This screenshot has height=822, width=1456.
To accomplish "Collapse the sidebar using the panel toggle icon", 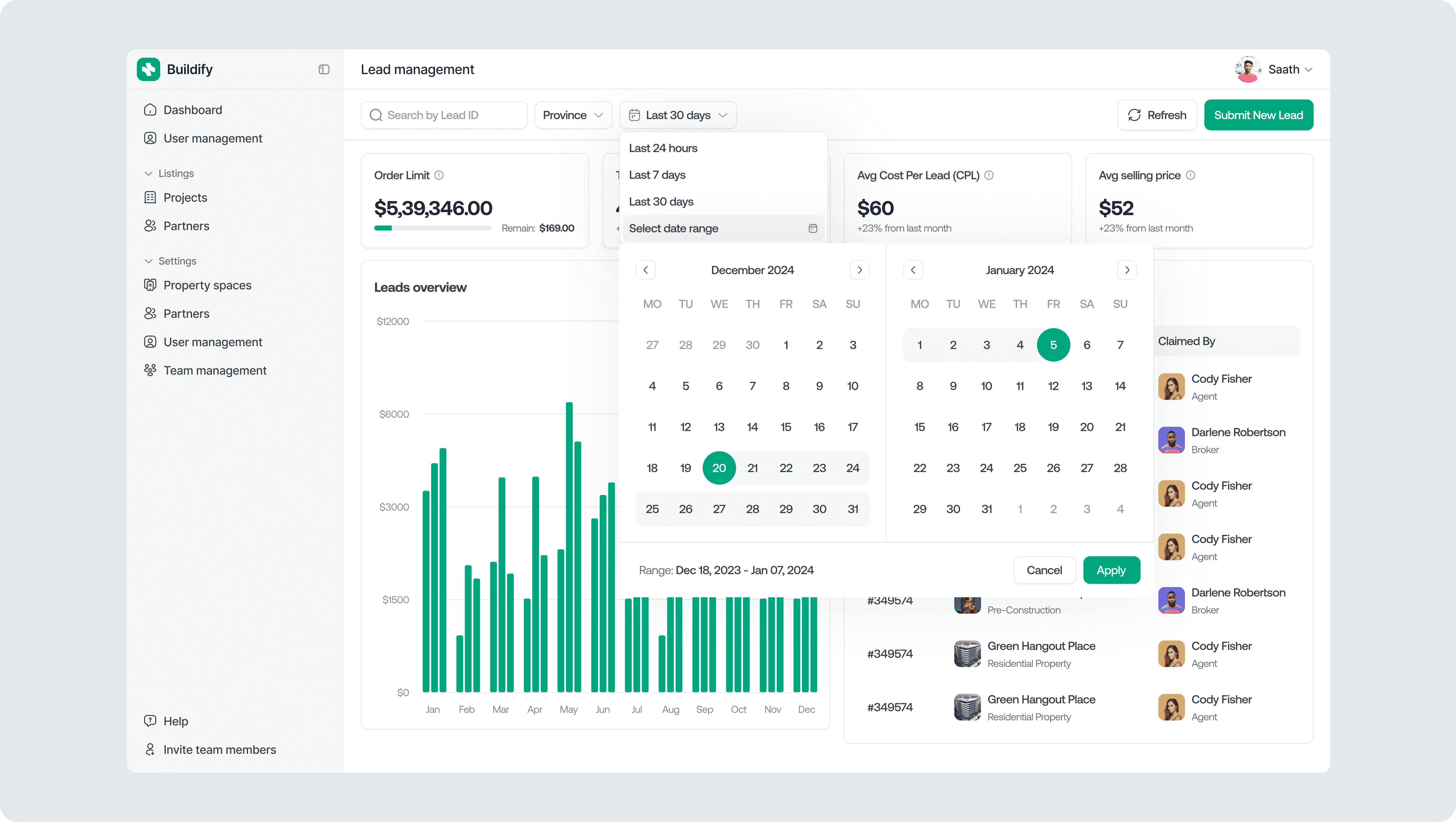I will (x=323, y=69).
